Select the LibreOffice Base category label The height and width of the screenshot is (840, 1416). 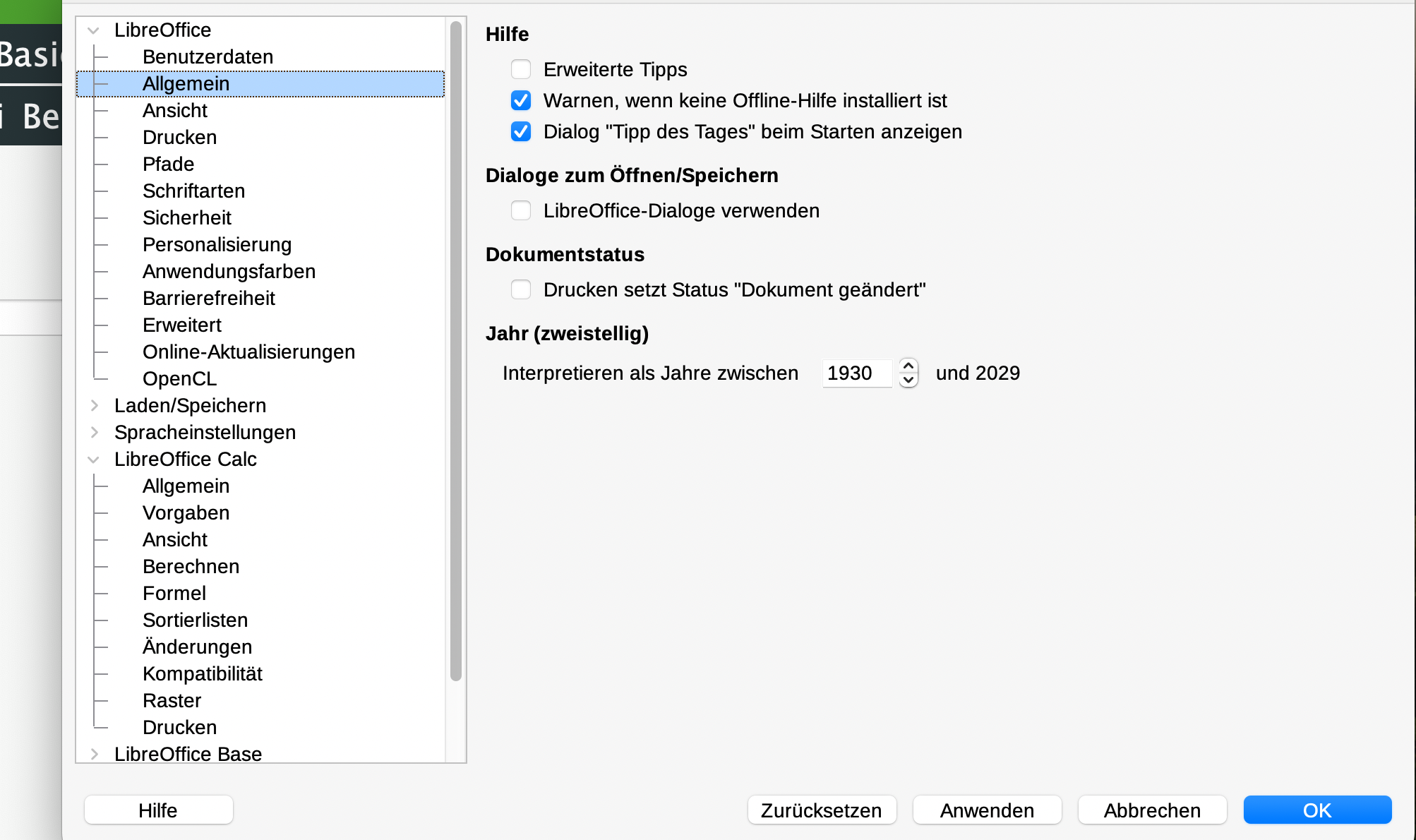(x=188, y=754)
